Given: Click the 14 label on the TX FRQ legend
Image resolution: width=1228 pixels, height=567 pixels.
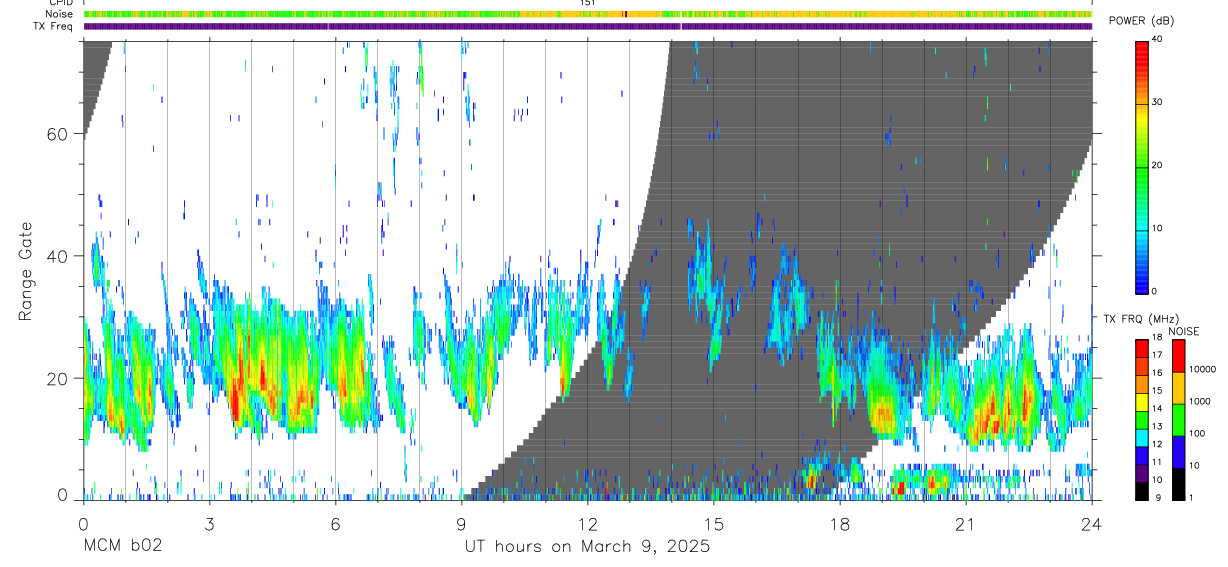Looking at the screenshot, I should click(x=1157, y=409).
